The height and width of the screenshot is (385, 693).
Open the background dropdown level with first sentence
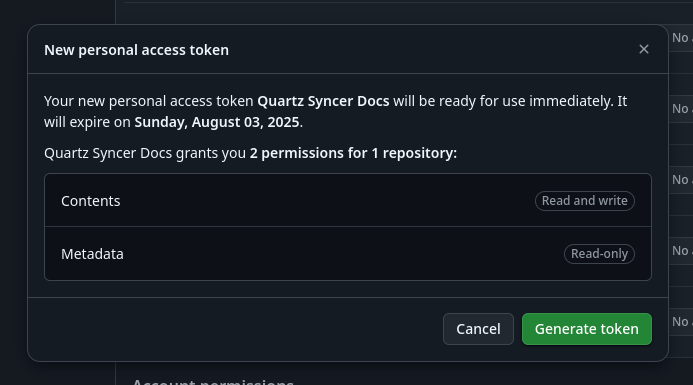681,109
